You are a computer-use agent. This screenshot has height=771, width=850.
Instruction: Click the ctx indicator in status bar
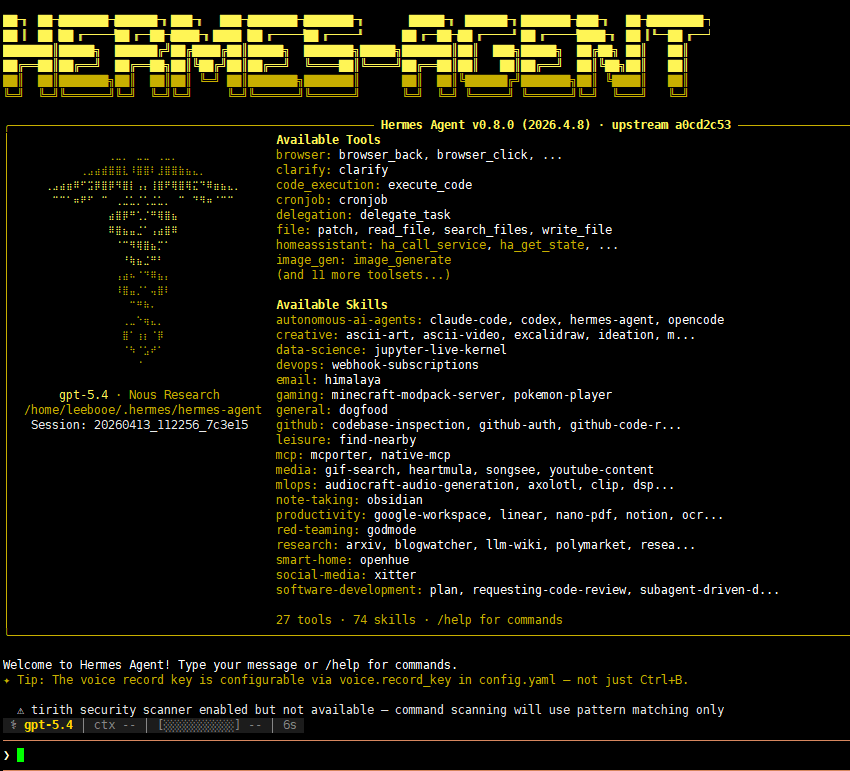point(115,725)
